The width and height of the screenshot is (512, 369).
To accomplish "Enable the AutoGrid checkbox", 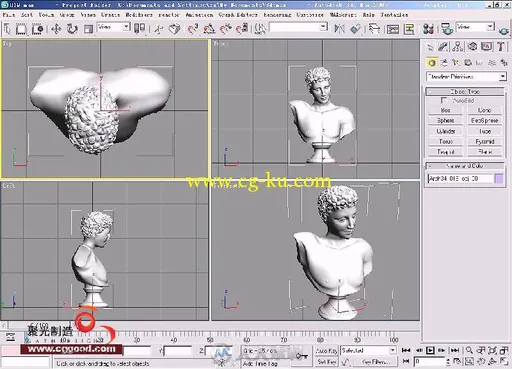I will [444, 100].
